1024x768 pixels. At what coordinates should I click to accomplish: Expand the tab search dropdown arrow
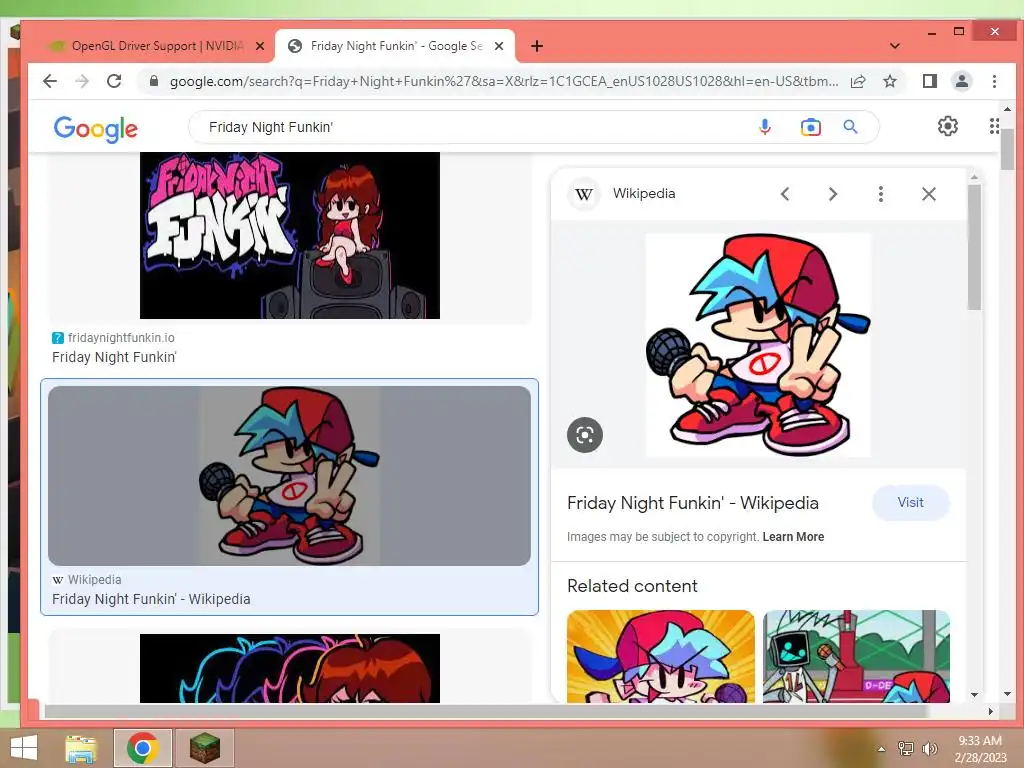895,46
